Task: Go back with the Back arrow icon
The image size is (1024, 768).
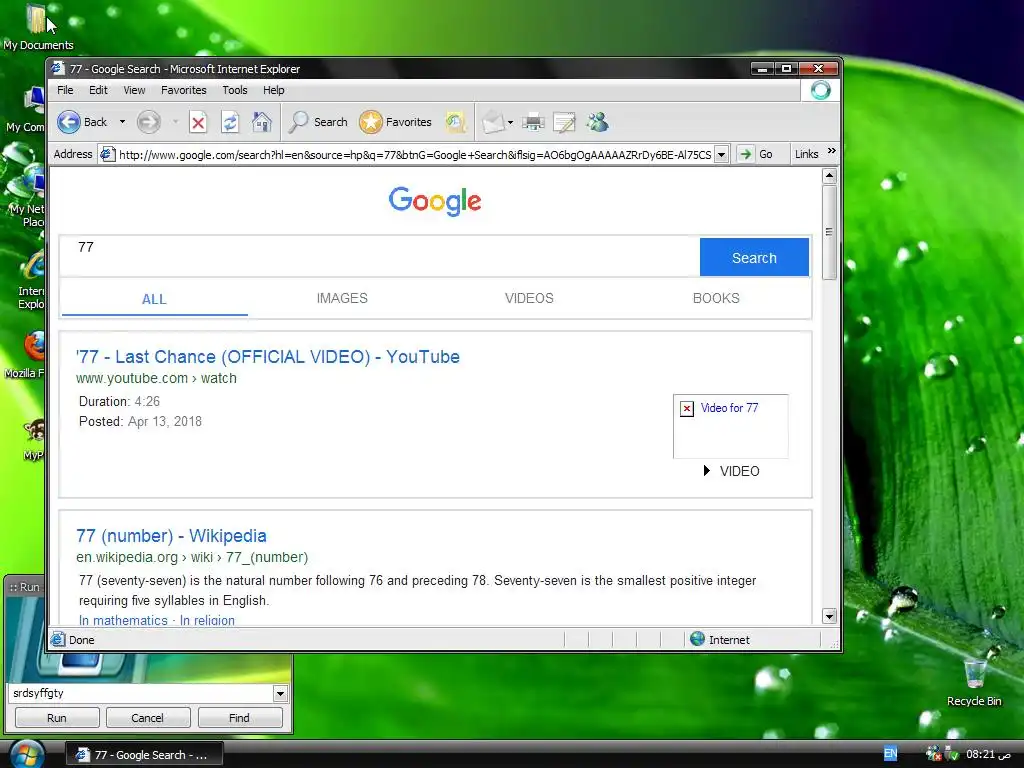Action: click(69, 122)
